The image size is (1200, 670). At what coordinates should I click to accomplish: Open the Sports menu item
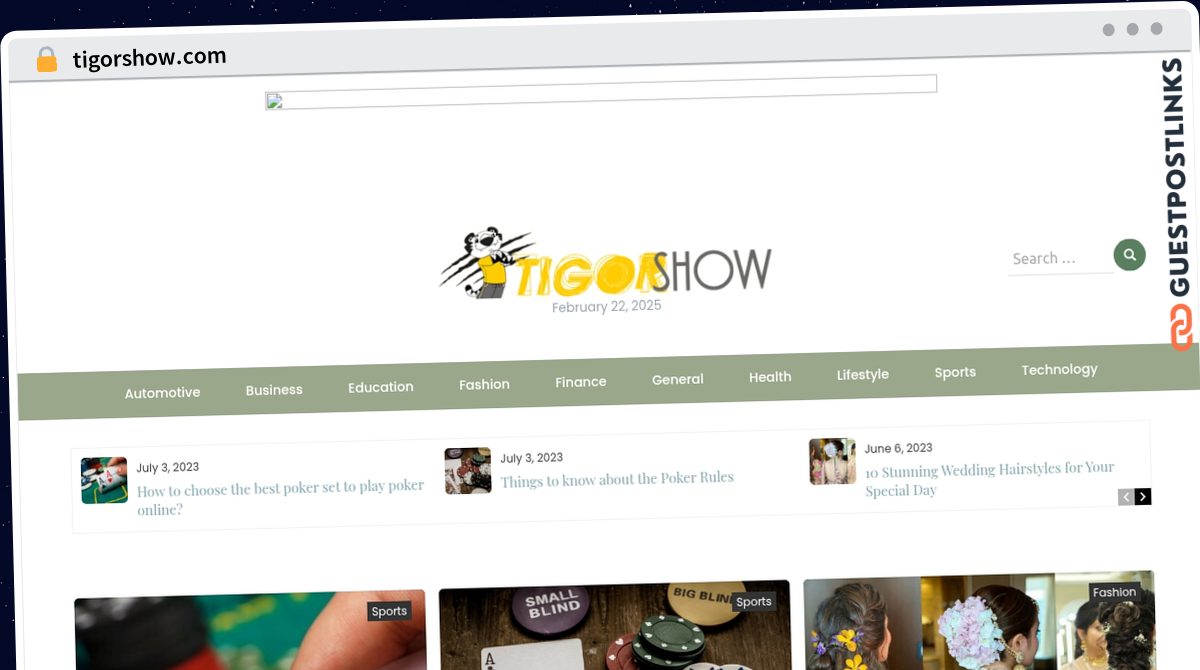955,372
